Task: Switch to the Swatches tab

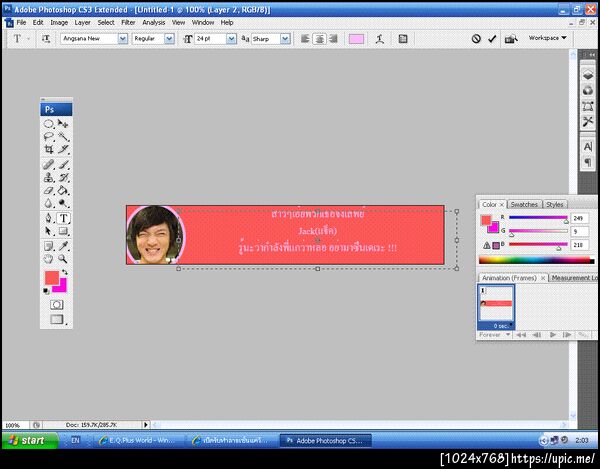Action: (524, 204)
